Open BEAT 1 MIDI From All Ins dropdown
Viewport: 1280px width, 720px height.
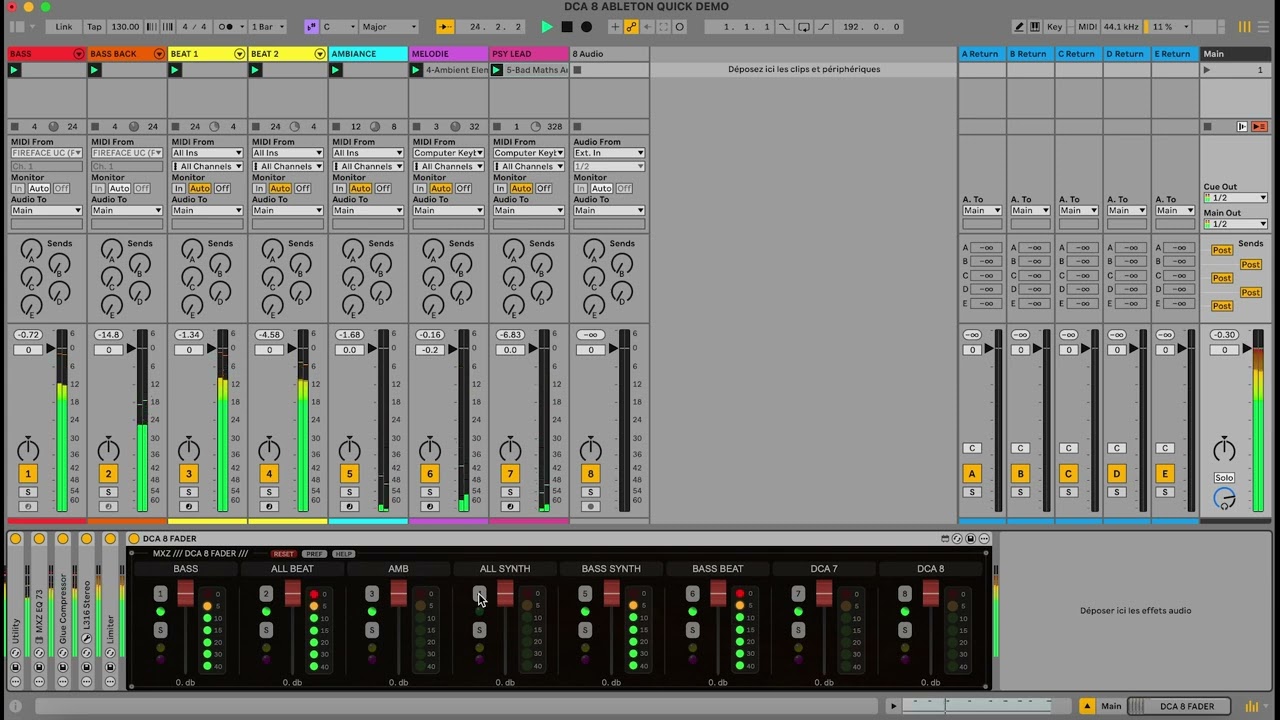coord(207,153)
